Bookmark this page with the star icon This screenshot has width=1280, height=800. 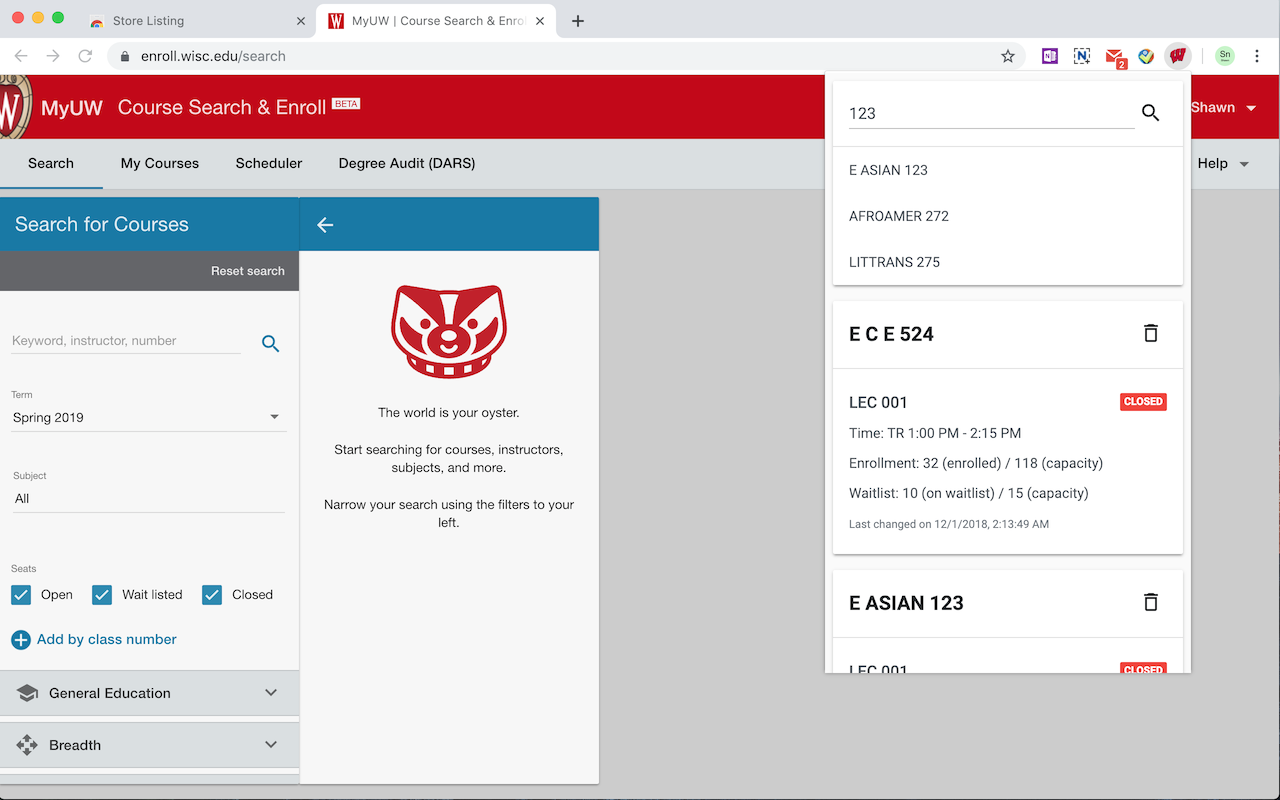pos(1008,56)
